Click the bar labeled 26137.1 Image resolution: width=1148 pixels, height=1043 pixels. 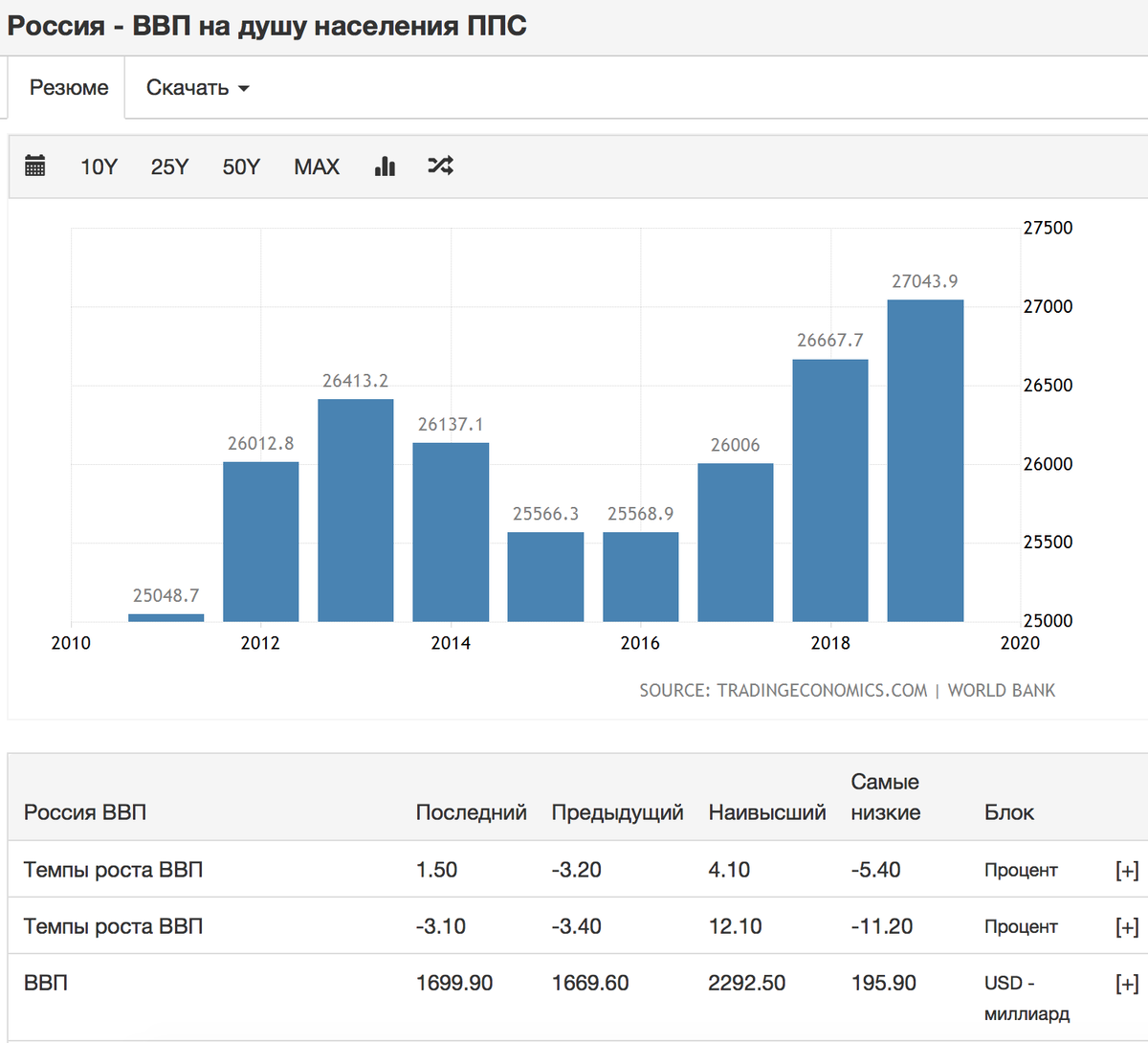[x=451, y=532]
